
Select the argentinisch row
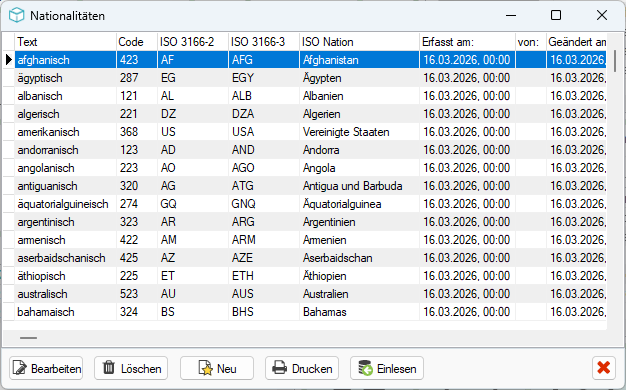(x=311, y=222)
